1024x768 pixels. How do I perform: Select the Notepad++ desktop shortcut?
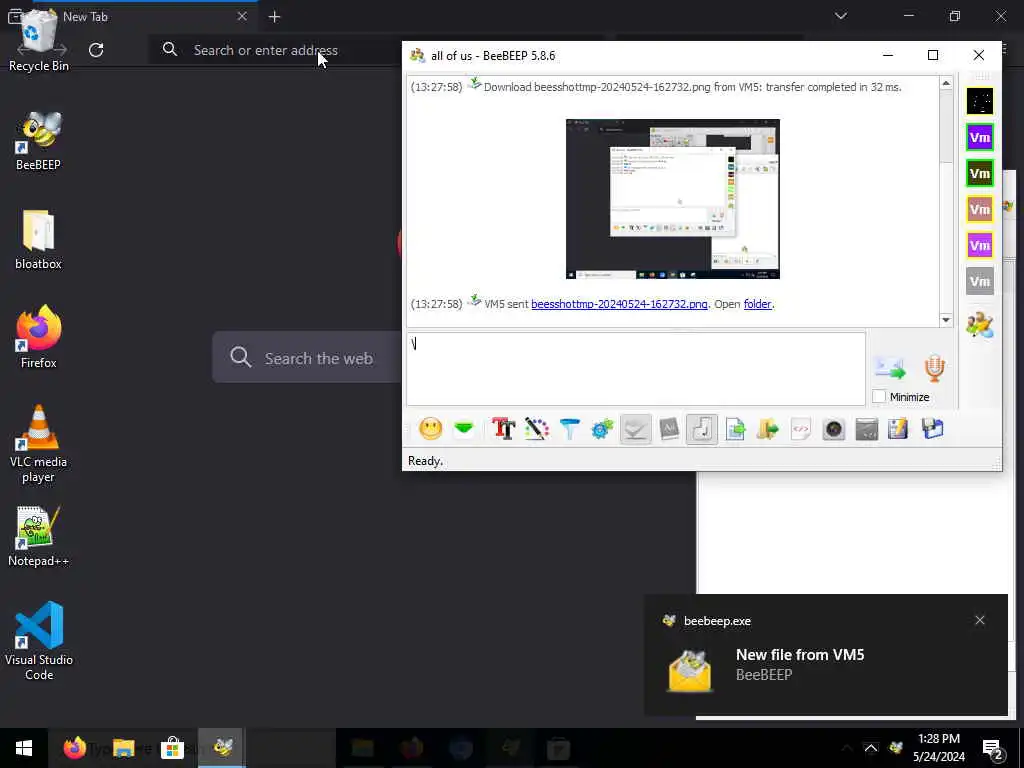[39, 536]
